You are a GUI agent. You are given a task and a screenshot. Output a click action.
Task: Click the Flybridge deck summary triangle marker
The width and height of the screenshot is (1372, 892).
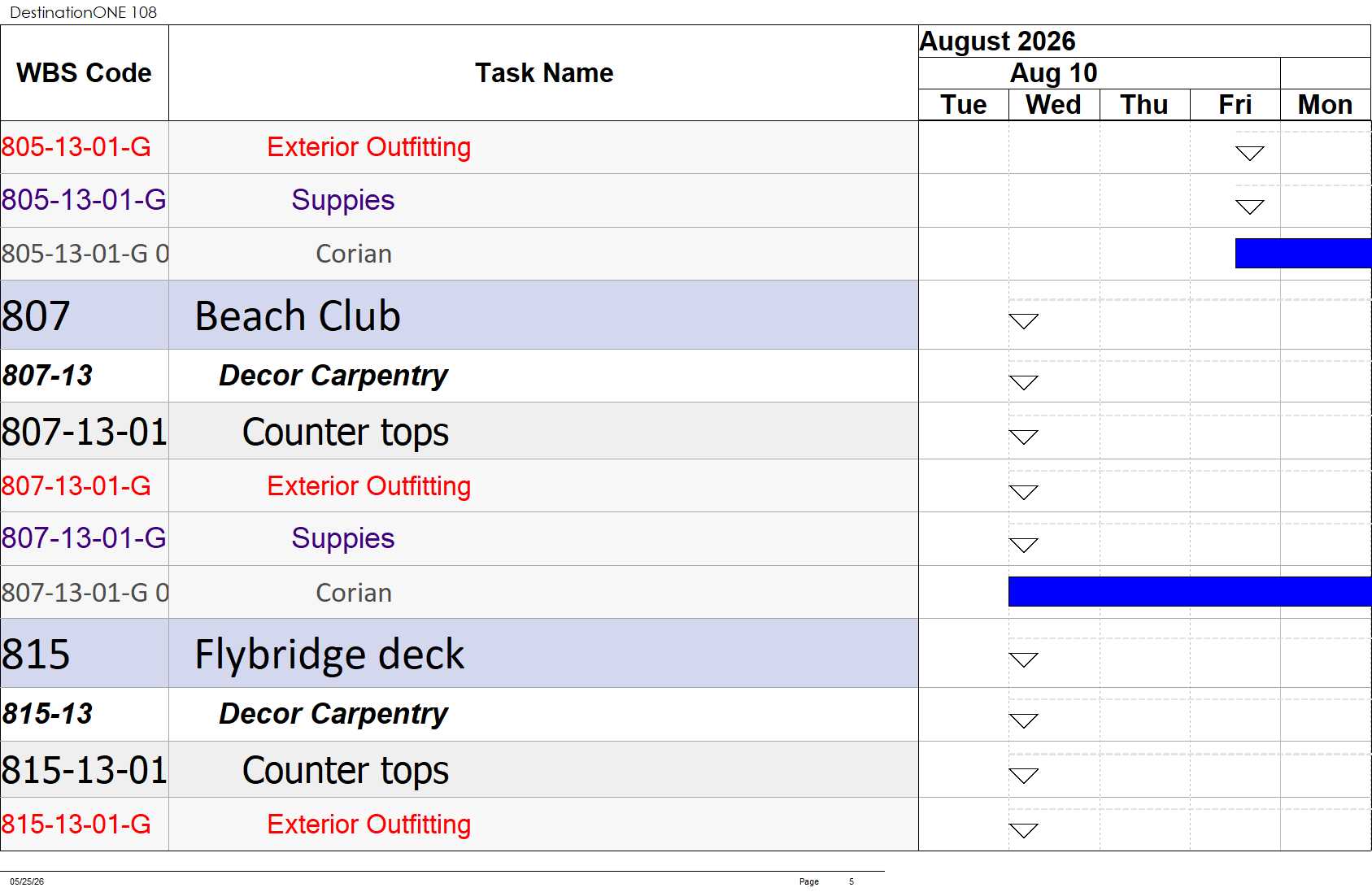1023,659
